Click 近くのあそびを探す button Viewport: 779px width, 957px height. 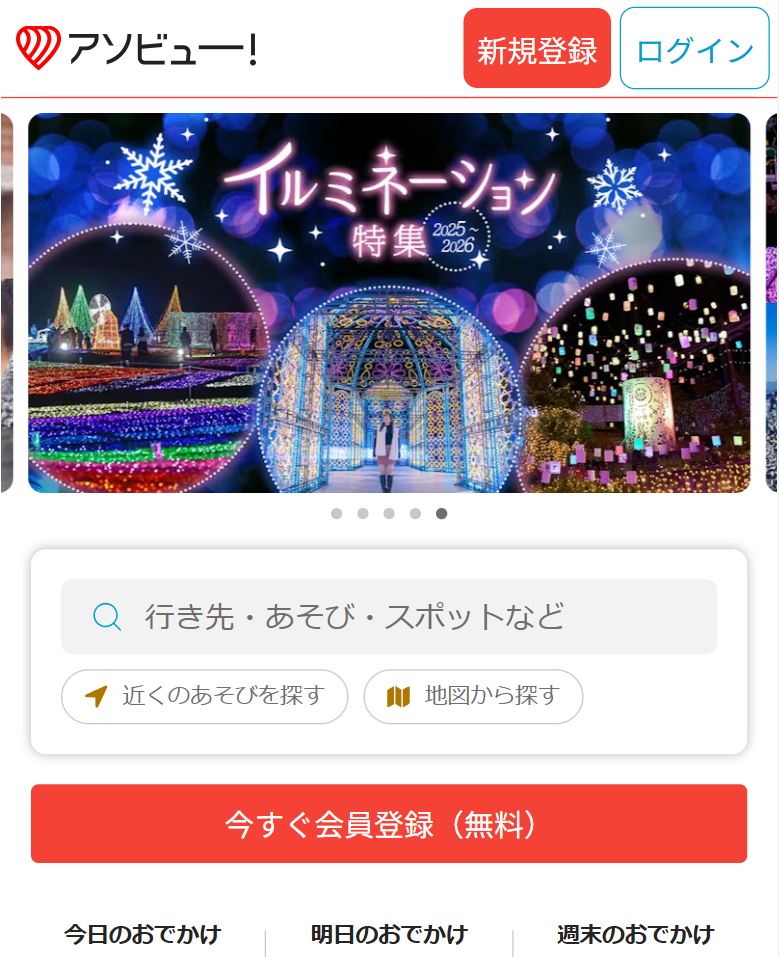205,696
